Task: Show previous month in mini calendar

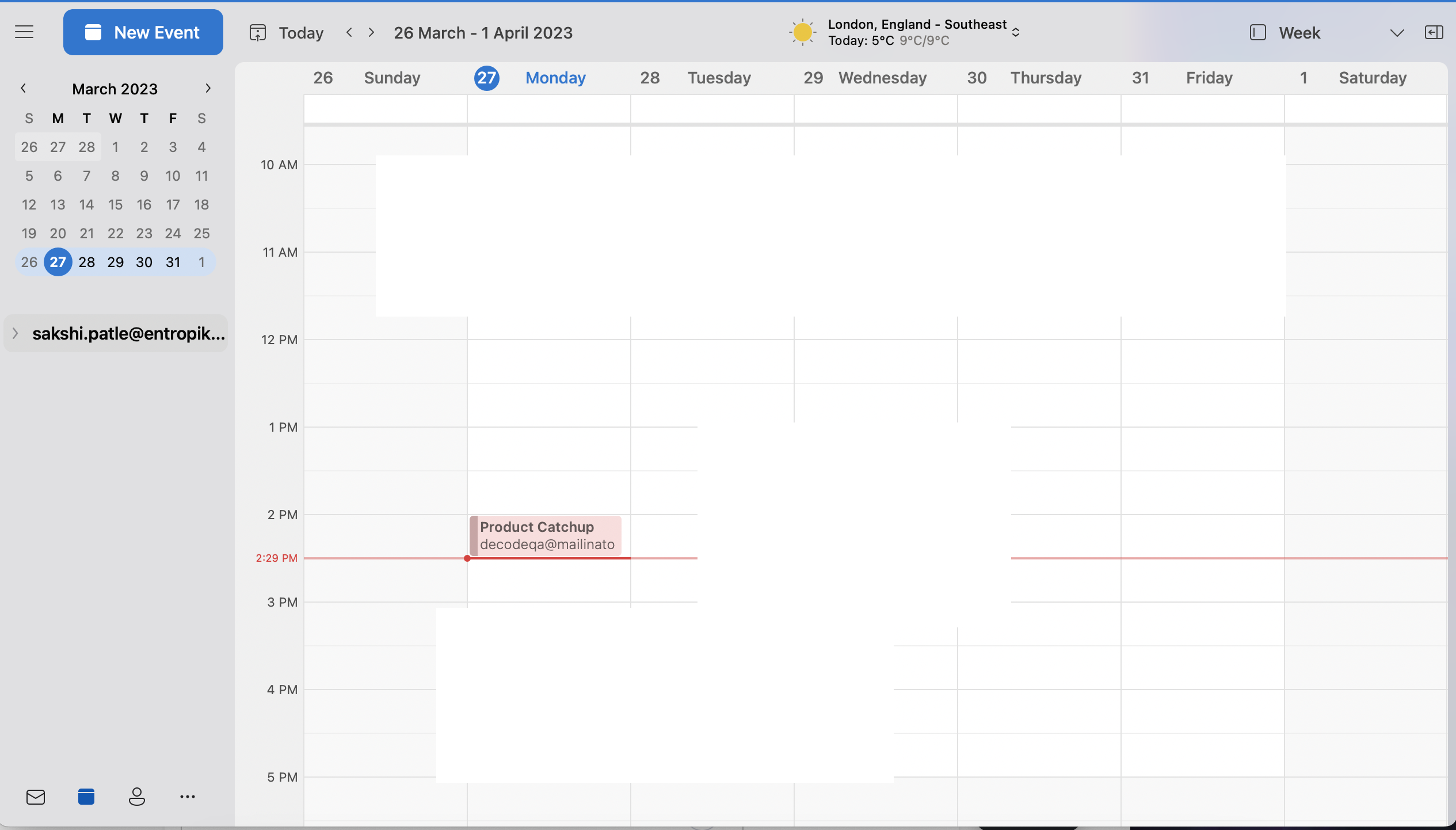Action: pos(23,88)
